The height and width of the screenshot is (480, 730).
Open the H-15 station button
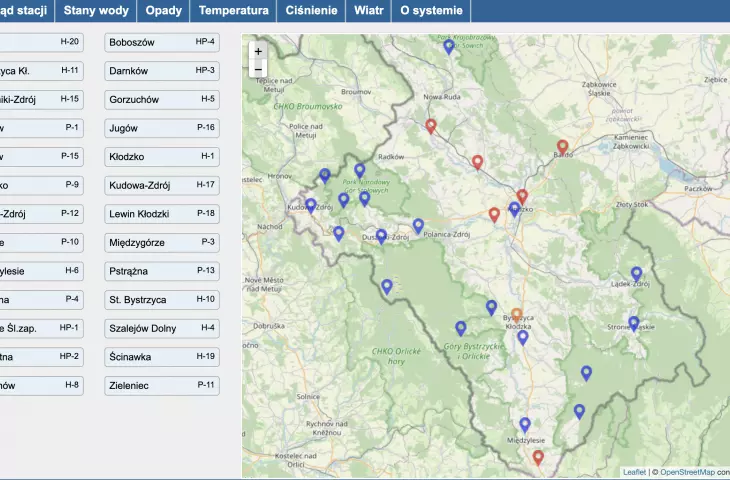click(x=41, y=100)
